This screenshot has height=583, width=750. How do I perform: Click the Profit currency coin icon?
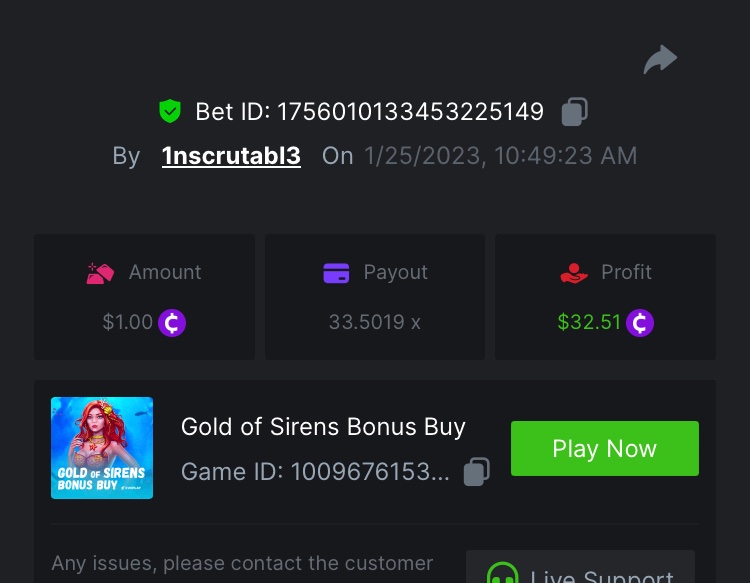coord(640,323)
